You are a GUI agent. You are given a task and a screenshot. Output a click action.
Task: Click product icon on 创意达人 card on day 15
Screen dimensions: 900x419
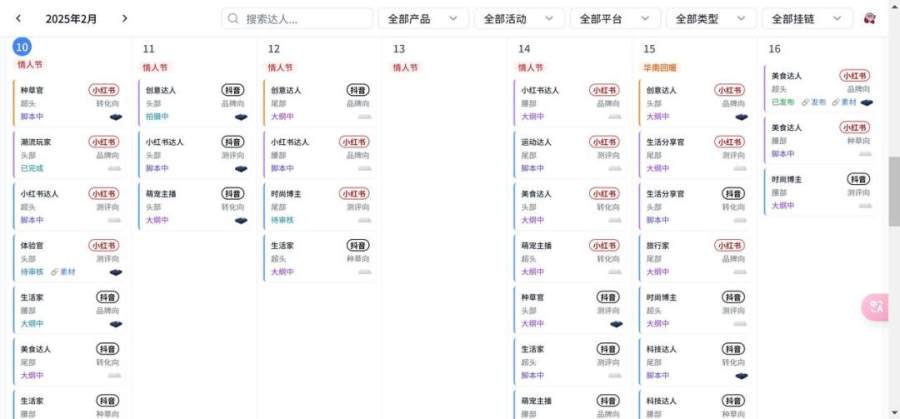click(x=741, y=116)
